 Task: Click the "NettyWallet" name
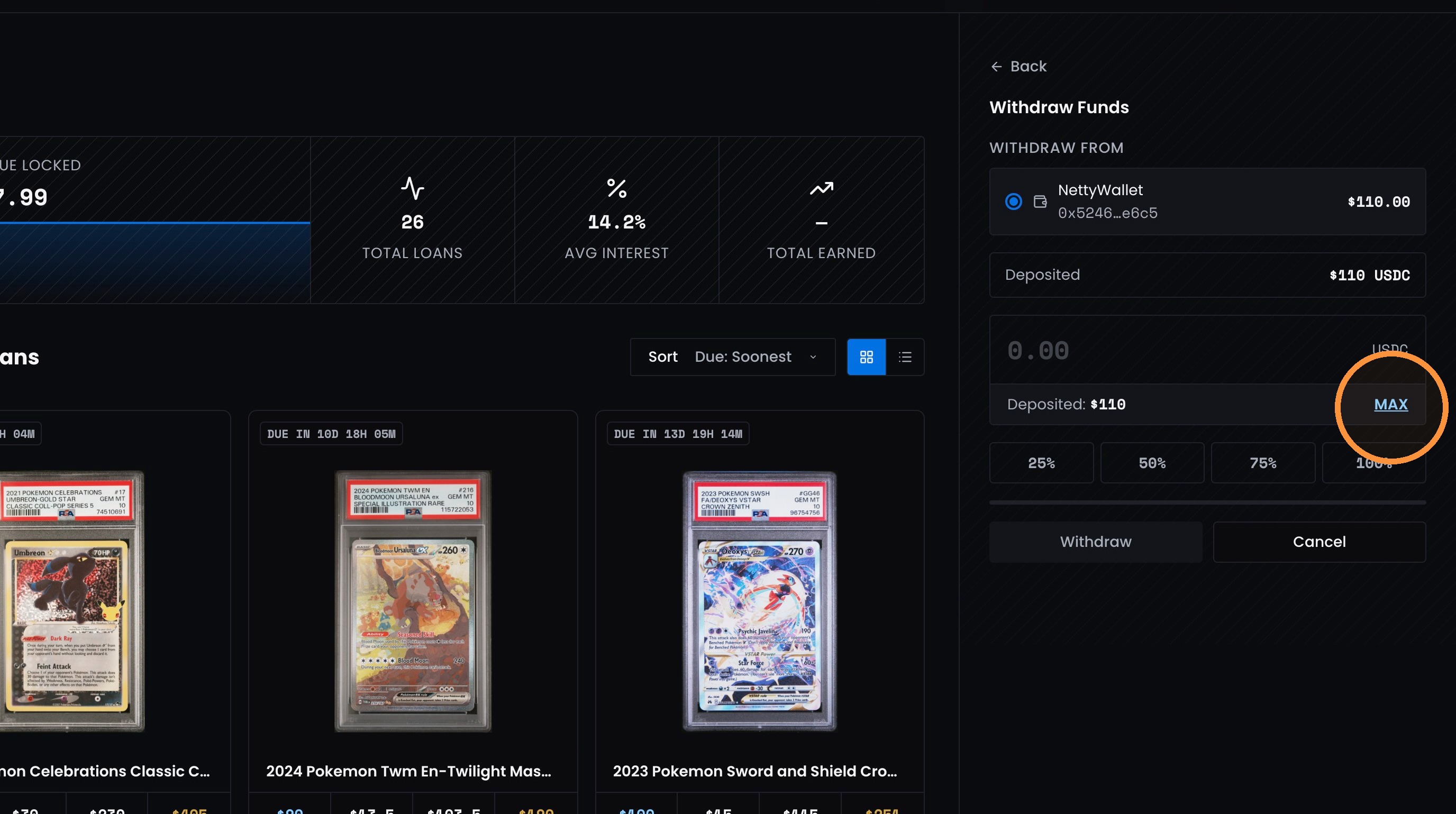click(x=1100, y=190)
